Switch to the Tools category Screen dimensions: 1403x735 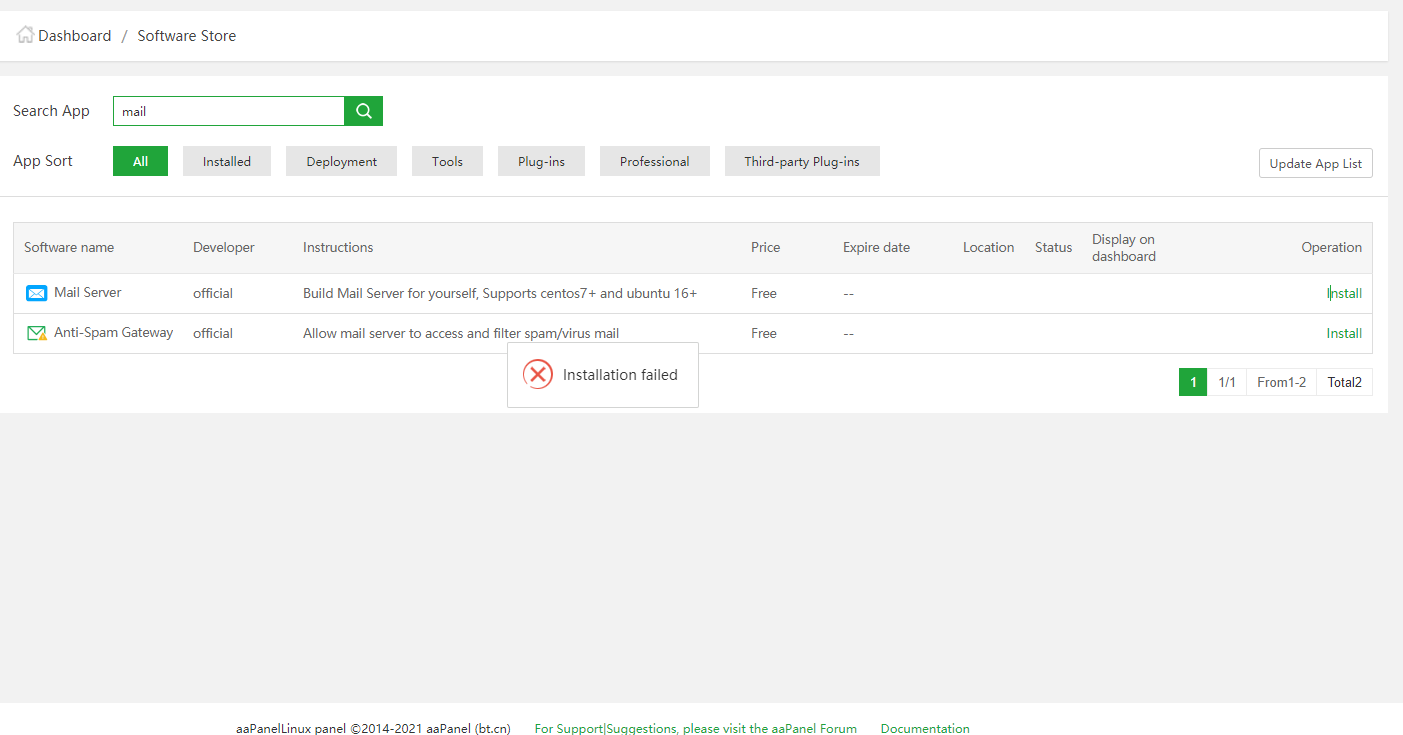point(447,161)
